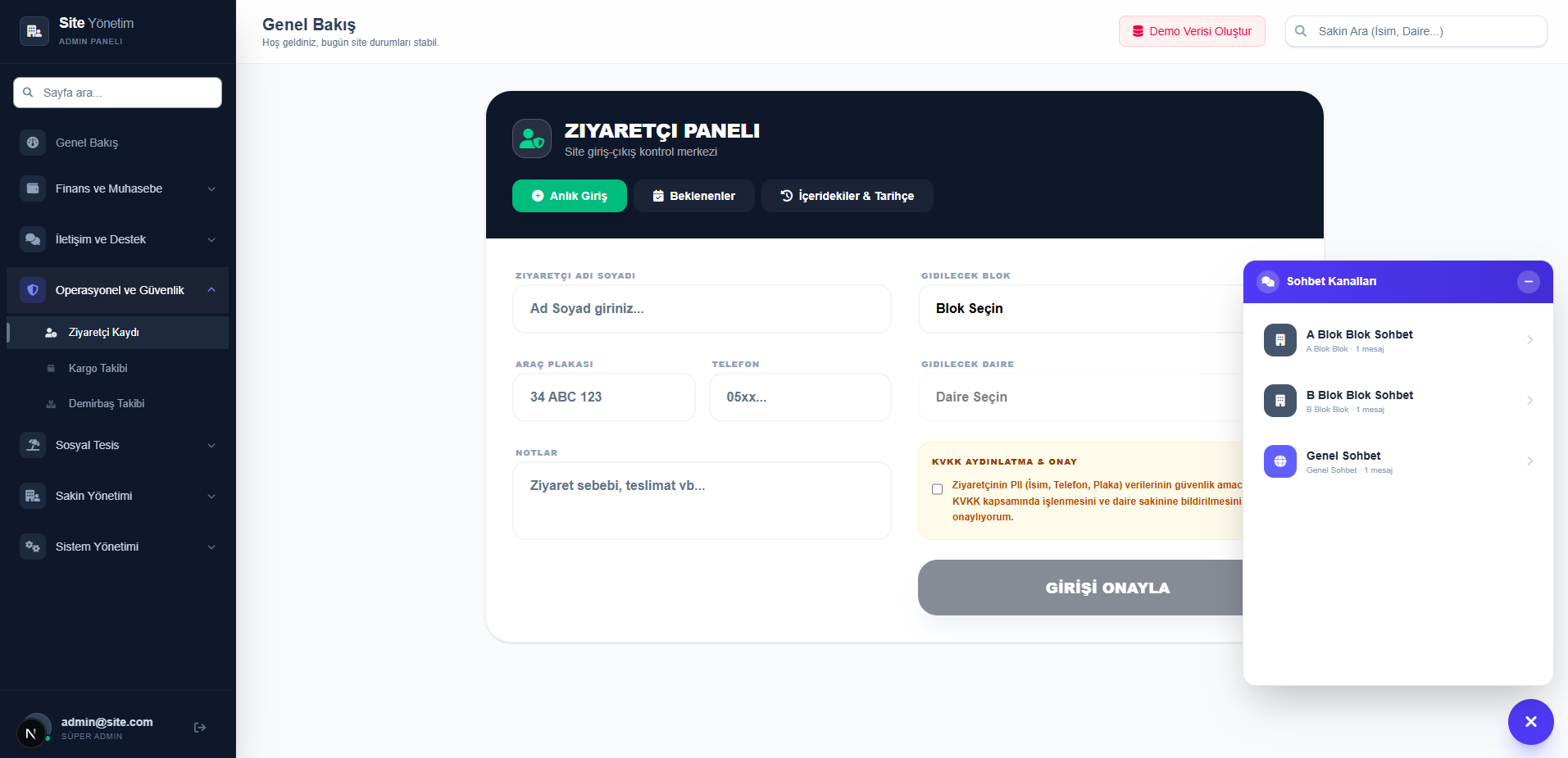Switch to the Beklenenler tab
The image size is (1568, 758).
(x=693, y=196)
